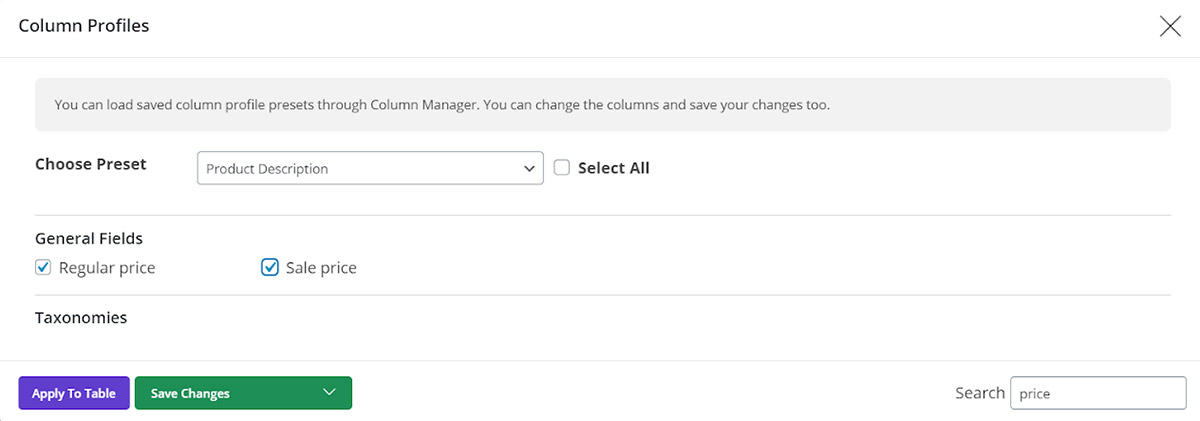Click the Column Profiles dialog title
The height and width of the screenshot is (421, 1200).
point(84,26)
